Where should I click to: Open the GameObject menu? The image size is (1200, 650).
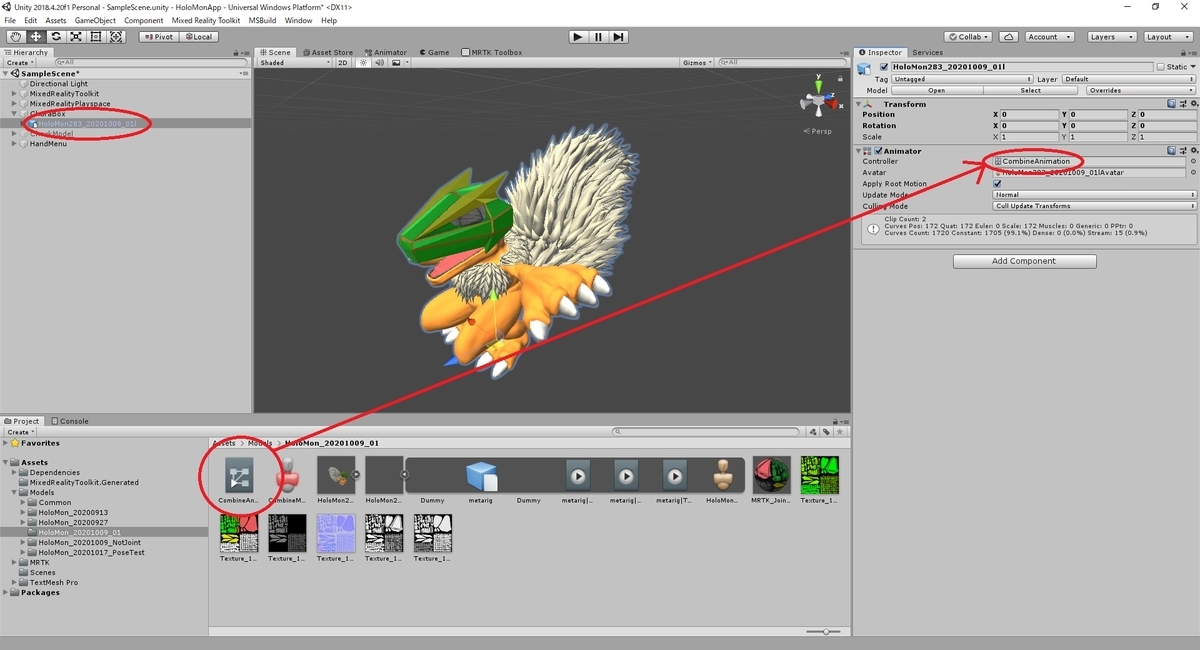point(95,20)
